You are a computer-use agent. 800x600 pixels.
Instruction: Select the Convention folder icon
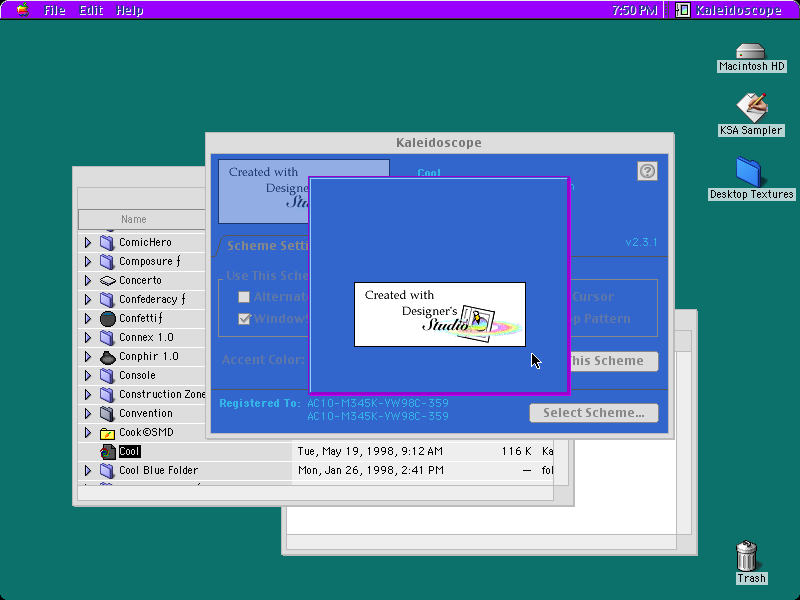pos(107,413)
